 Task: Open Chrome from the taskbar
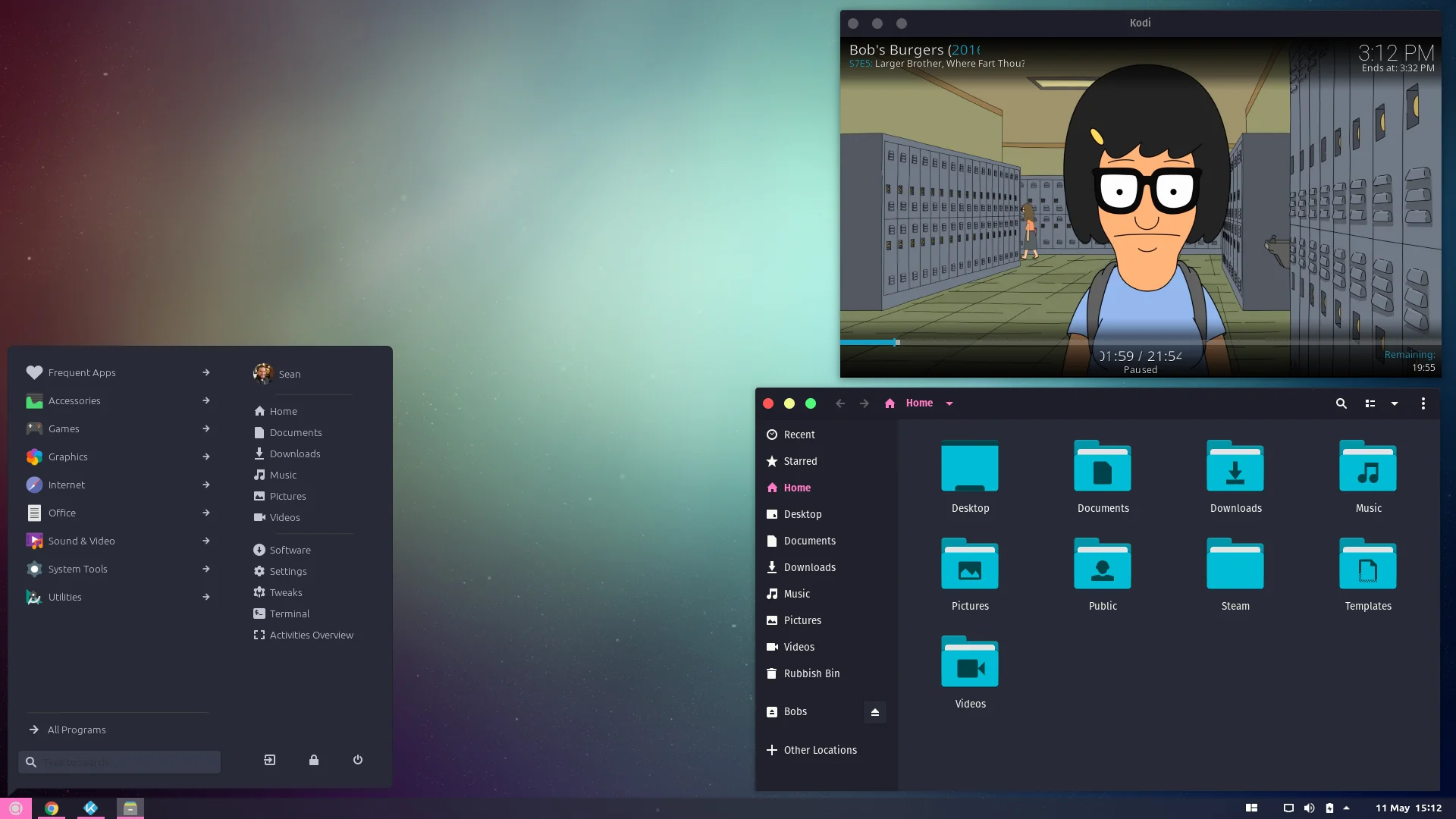point(52,808)
